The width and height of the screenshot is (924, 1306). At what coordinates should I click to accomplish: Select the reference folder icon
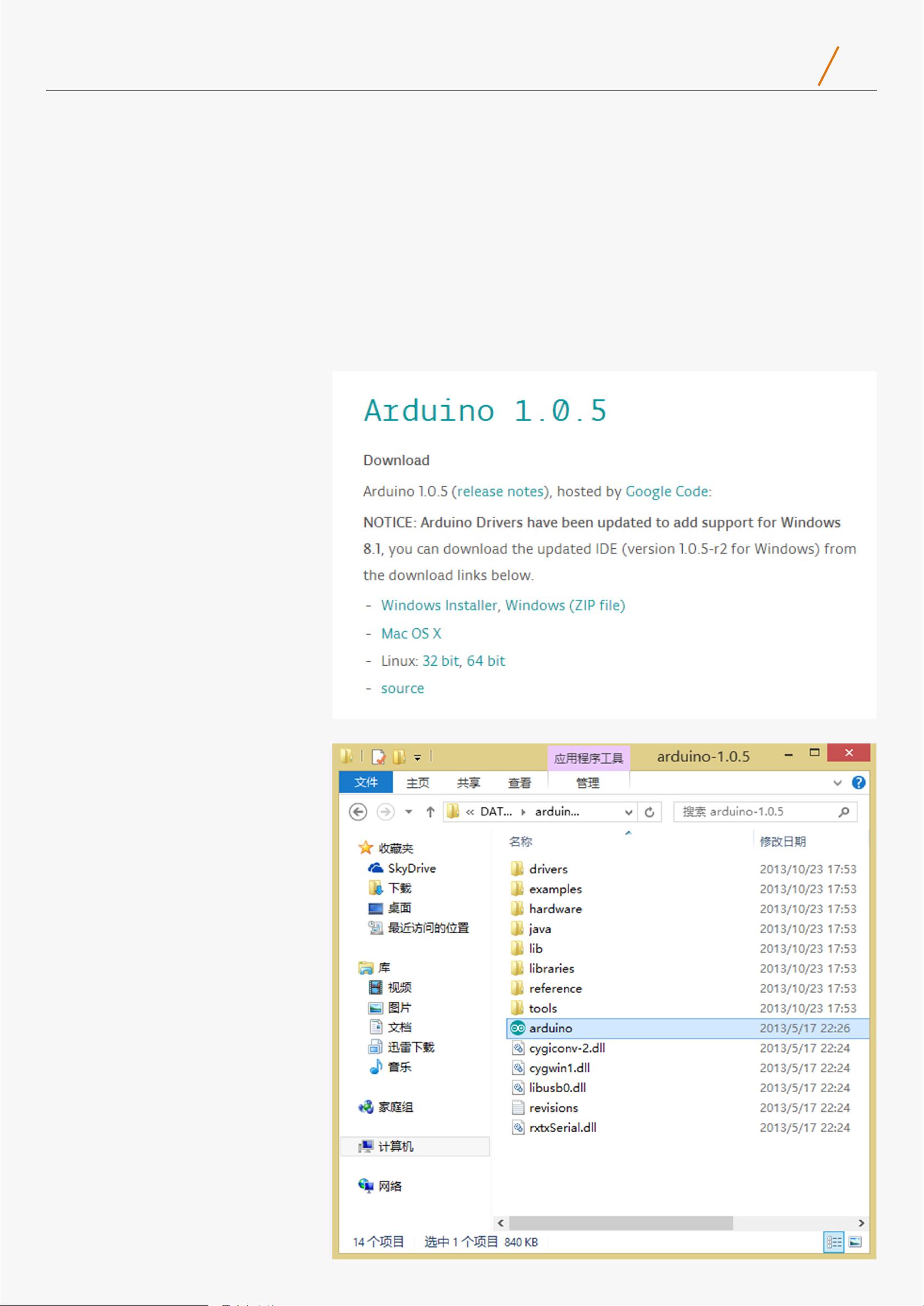[x=517, y=988]
